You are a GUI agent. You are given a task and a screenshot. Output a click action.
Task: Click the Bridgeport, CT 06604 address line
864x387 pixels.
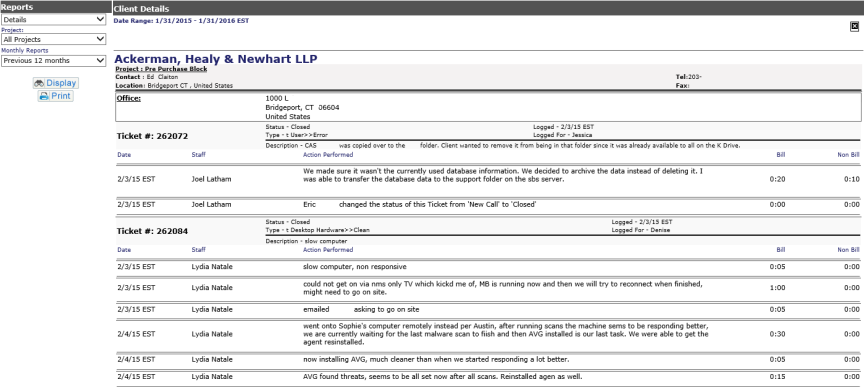303,108
